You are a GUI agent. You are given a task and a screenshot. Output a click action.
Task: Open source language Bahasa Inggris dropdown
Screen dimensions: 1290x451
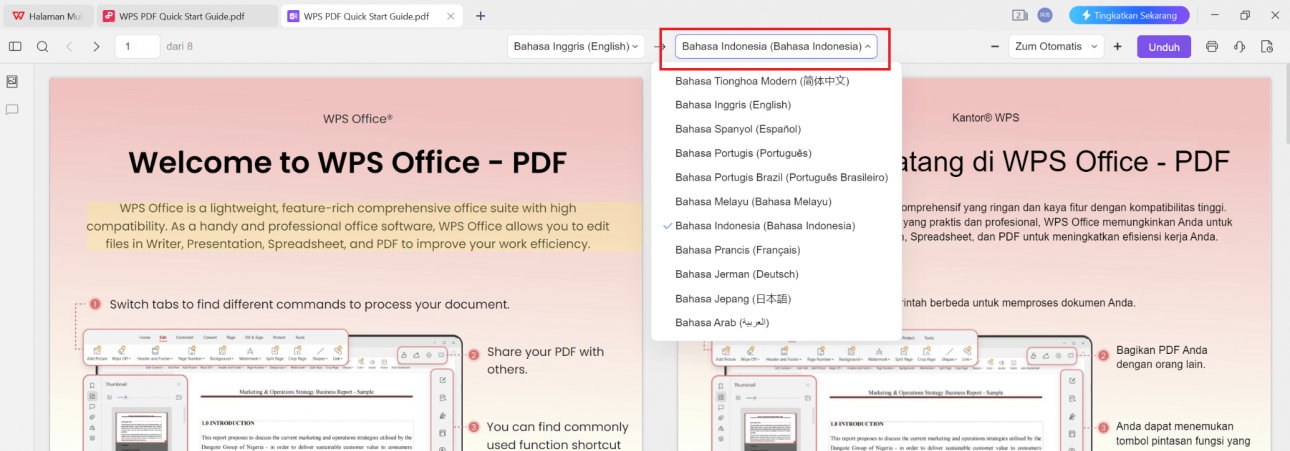[576, 46]
